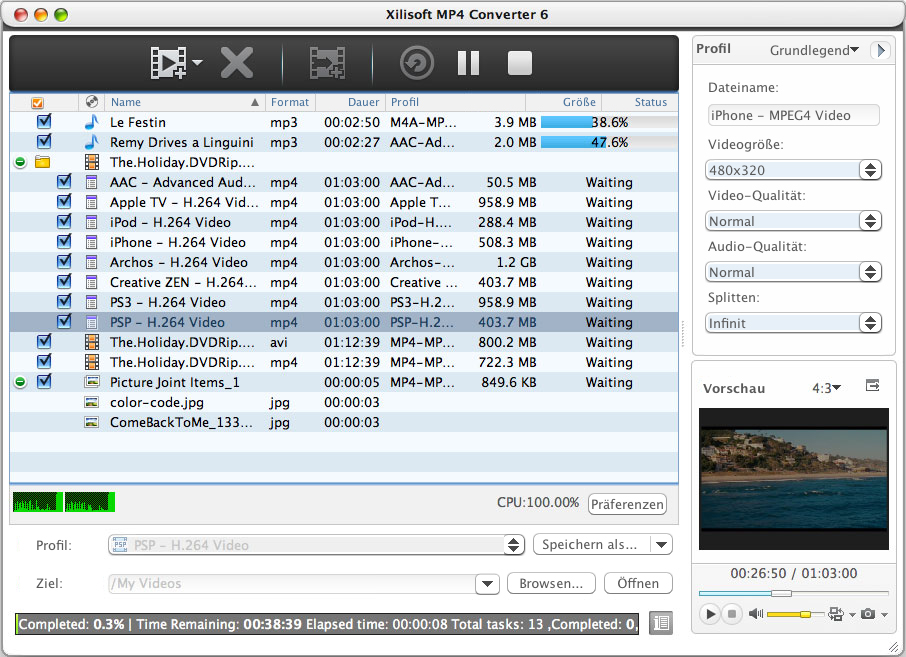Viewport: 906px width, 657px height.
Task: Open the Ziel path dropdown arrow
Action: click(x=487, y=584)
